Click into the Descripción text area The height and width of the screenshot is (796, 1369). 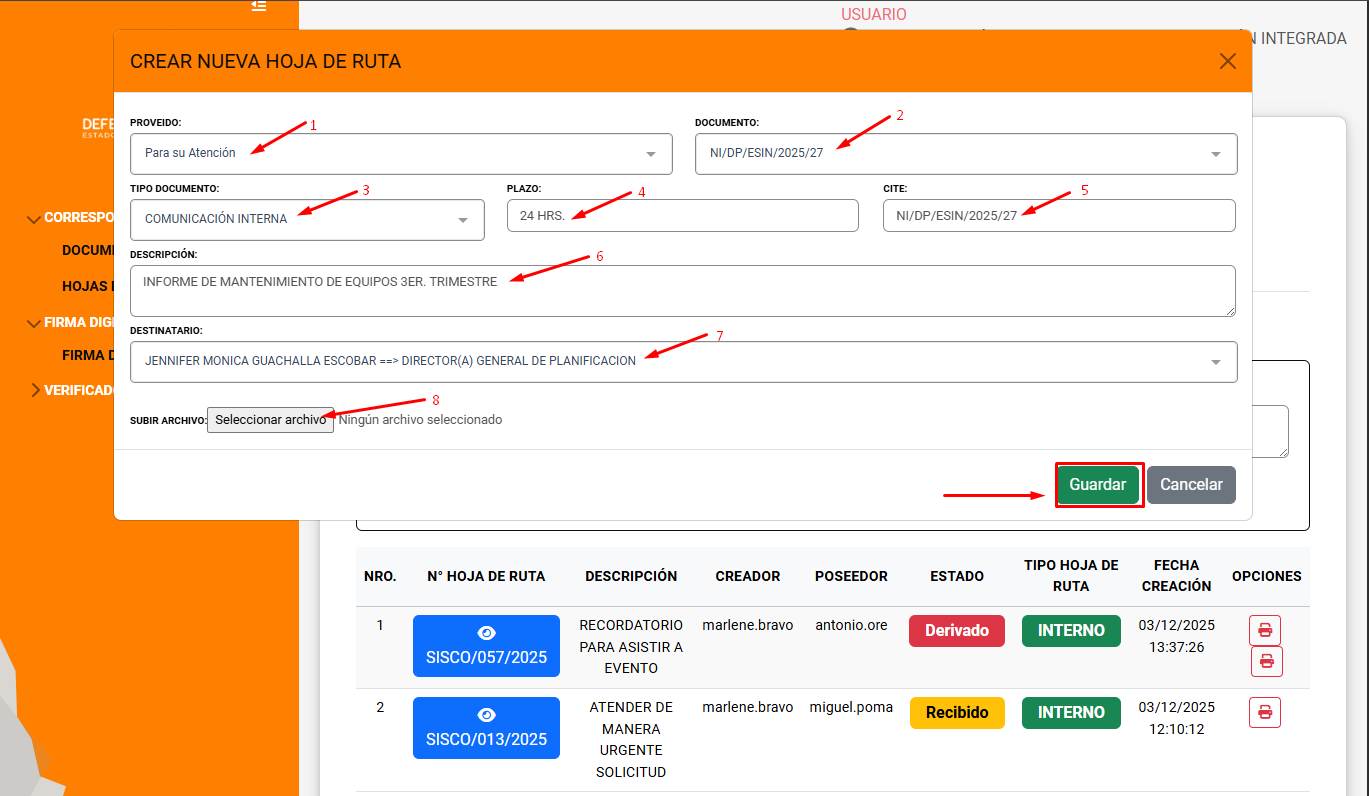point(682,291)
